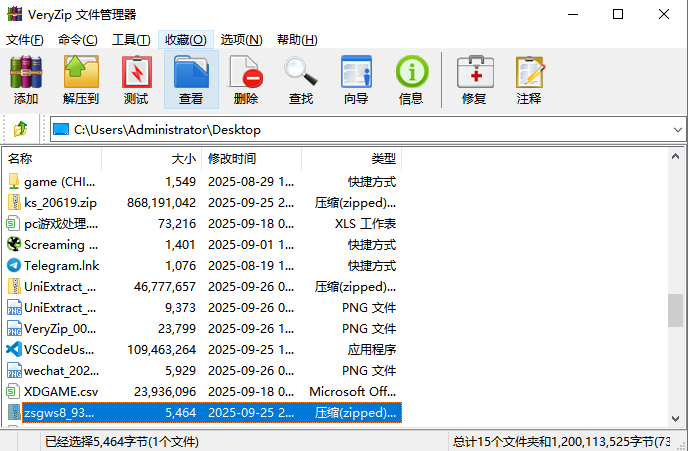This screenshot has width=688, height=451.
Task: Open the 文件(F) menu
Action: pos(25,40)
